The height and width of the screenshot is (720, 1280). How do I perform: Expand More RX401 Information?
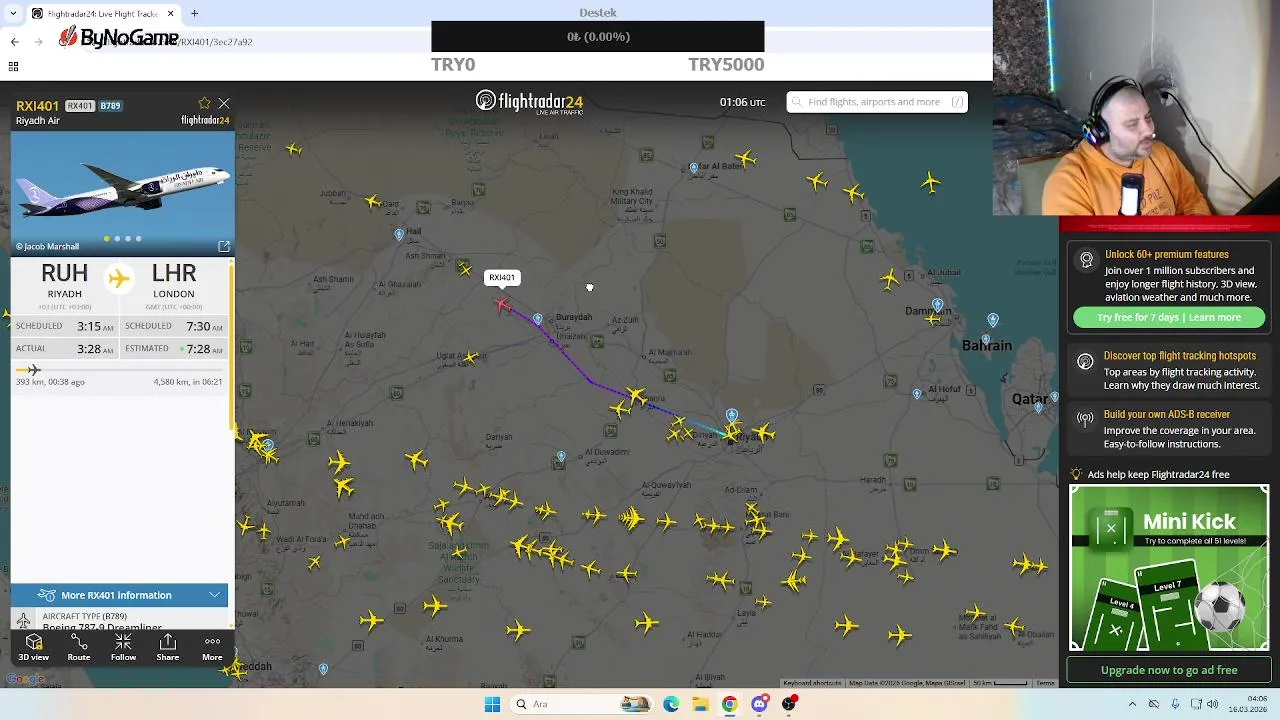[120, 595]
